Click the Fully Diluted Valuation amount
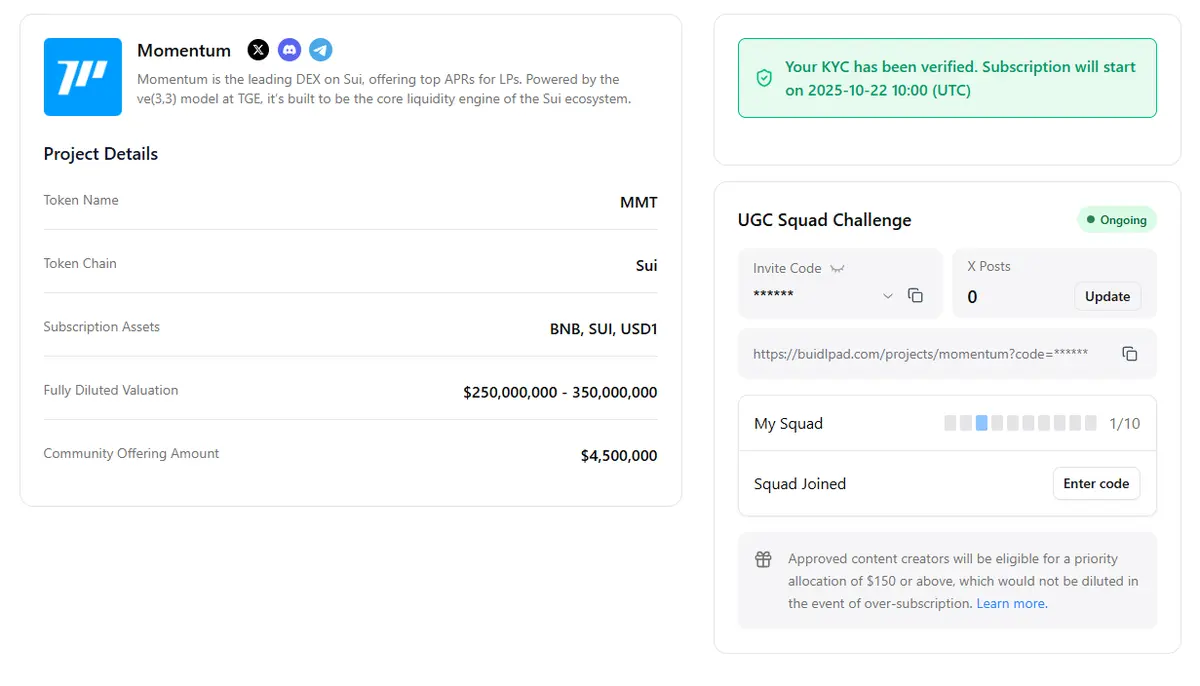This screenshot has height=686, width=1200. pyautogui.click(x=560, y=393)
